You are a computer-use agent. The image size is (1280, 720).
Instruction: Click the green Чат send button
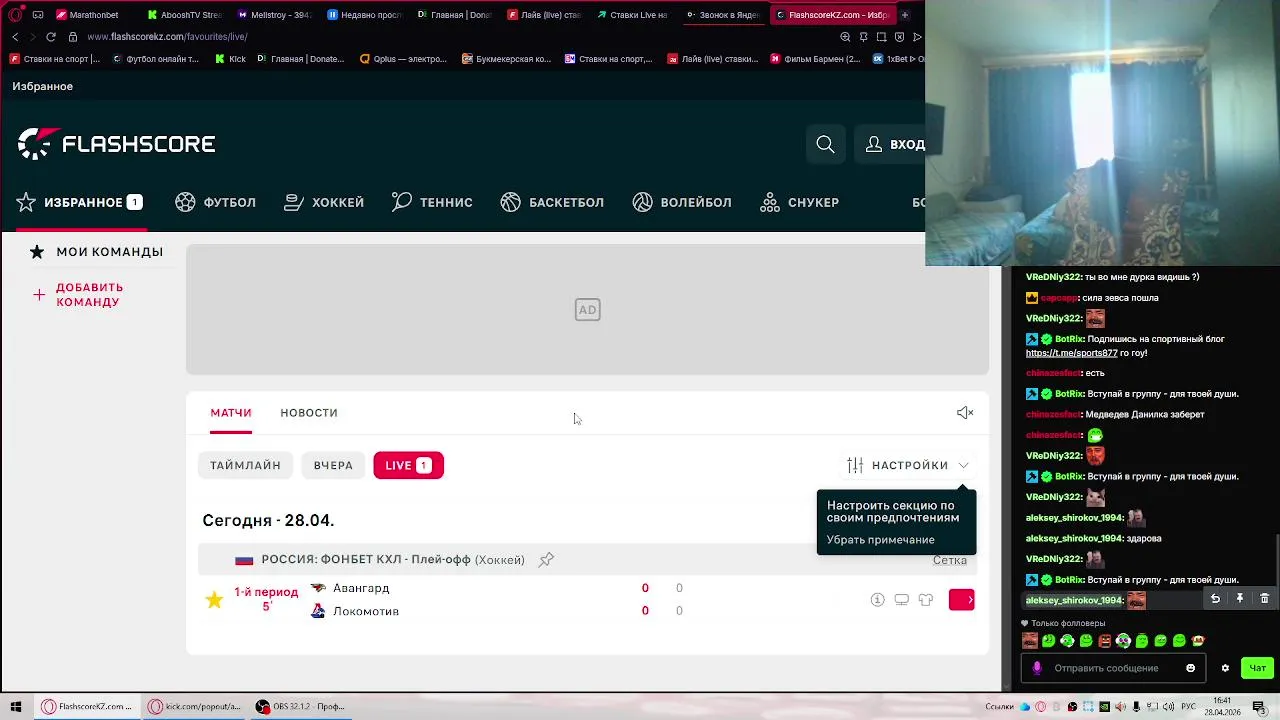(1257, 668)
